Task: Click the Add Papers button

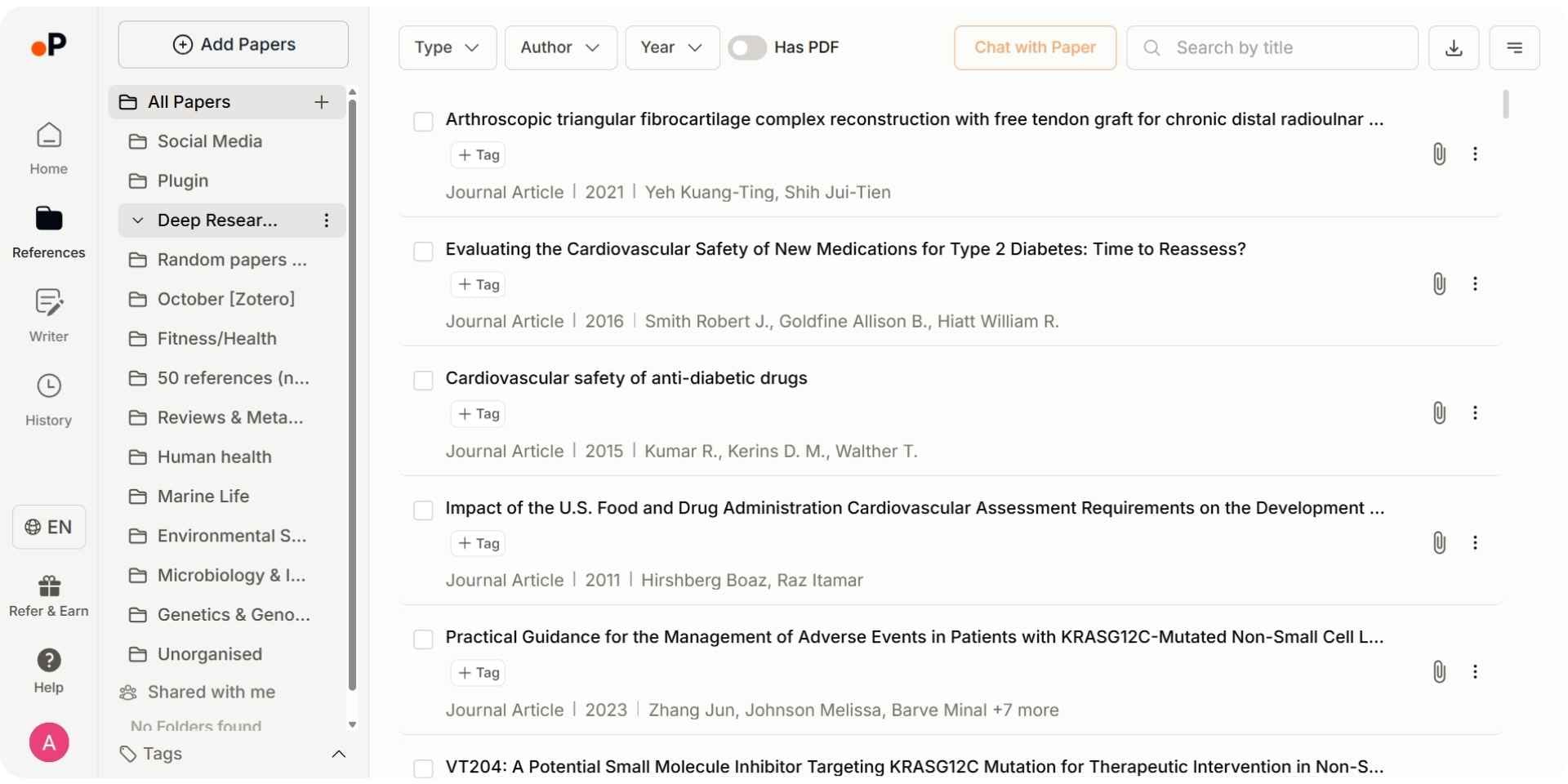Action: tap(234, 45)
